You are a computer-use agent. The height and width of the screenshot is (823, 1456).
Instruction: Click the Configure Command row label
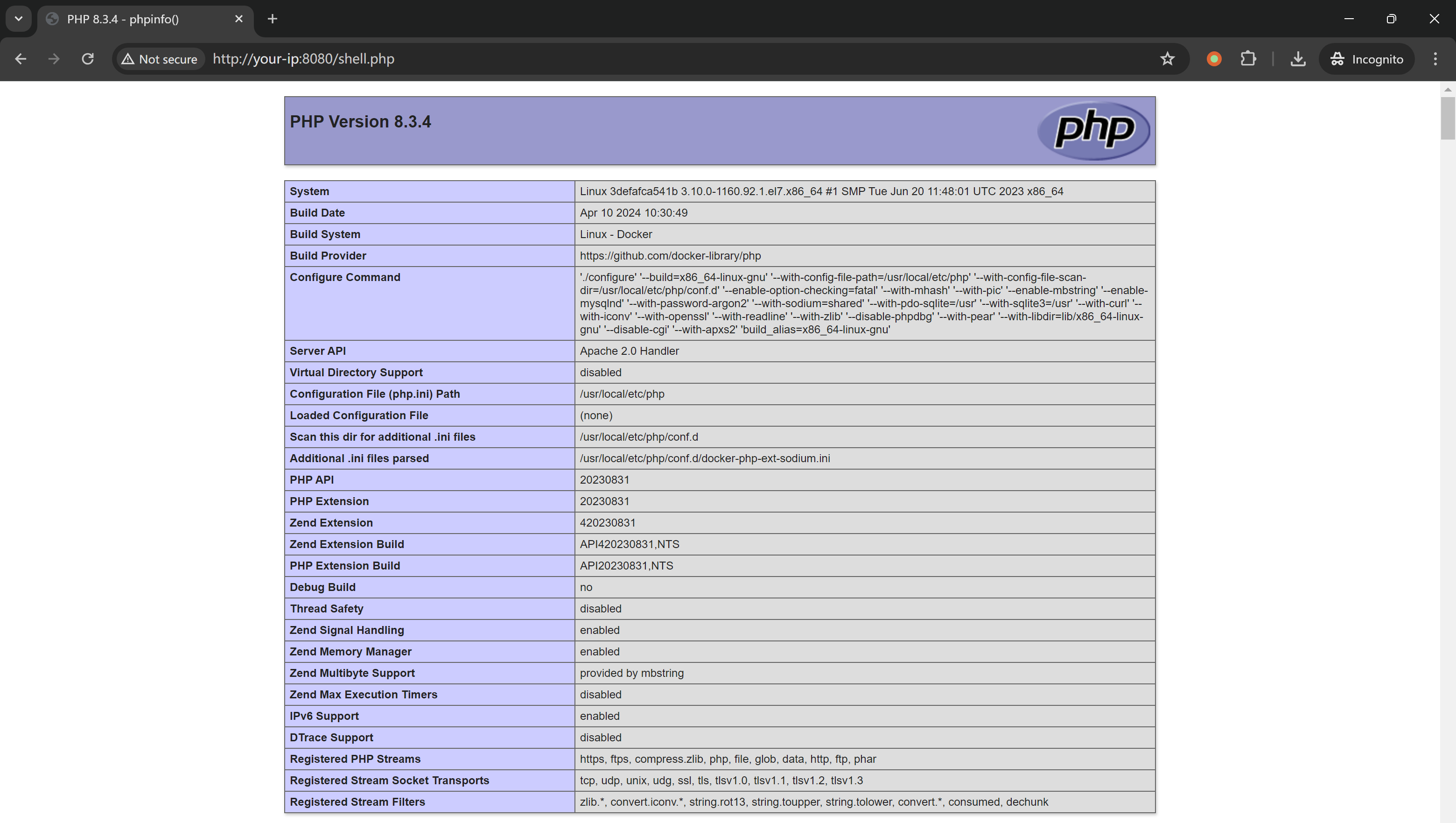click(345, 278)
